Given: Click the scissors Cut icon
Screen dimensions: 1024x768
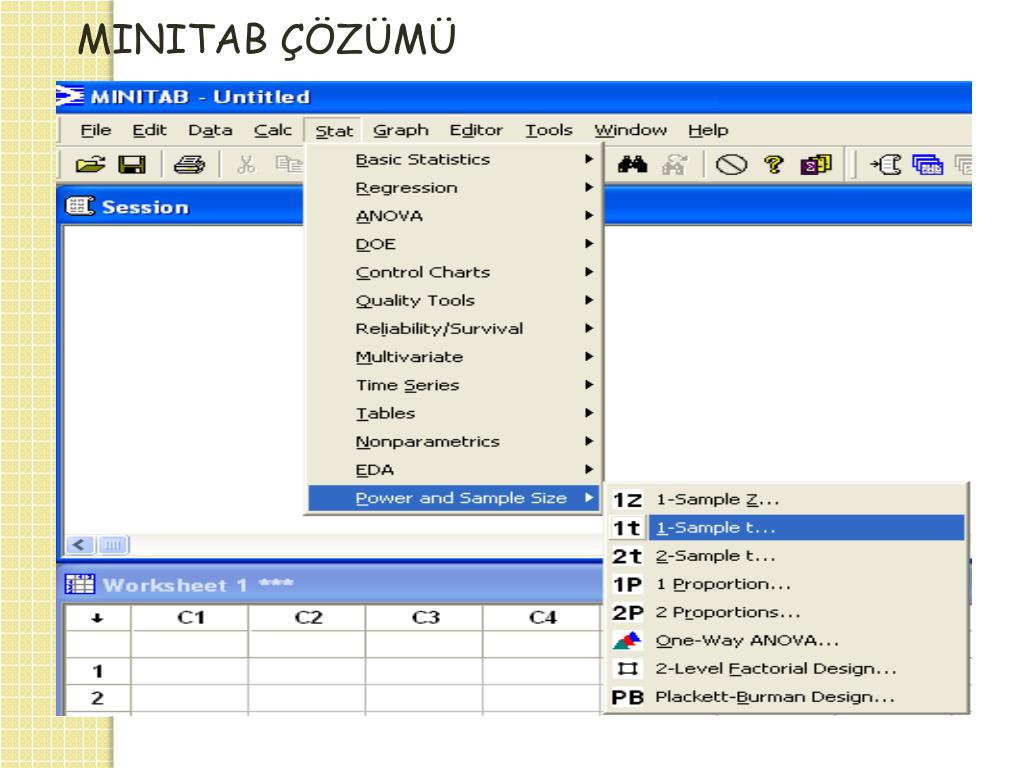Looking at the screenshot, I should click(x=246, y=165).
